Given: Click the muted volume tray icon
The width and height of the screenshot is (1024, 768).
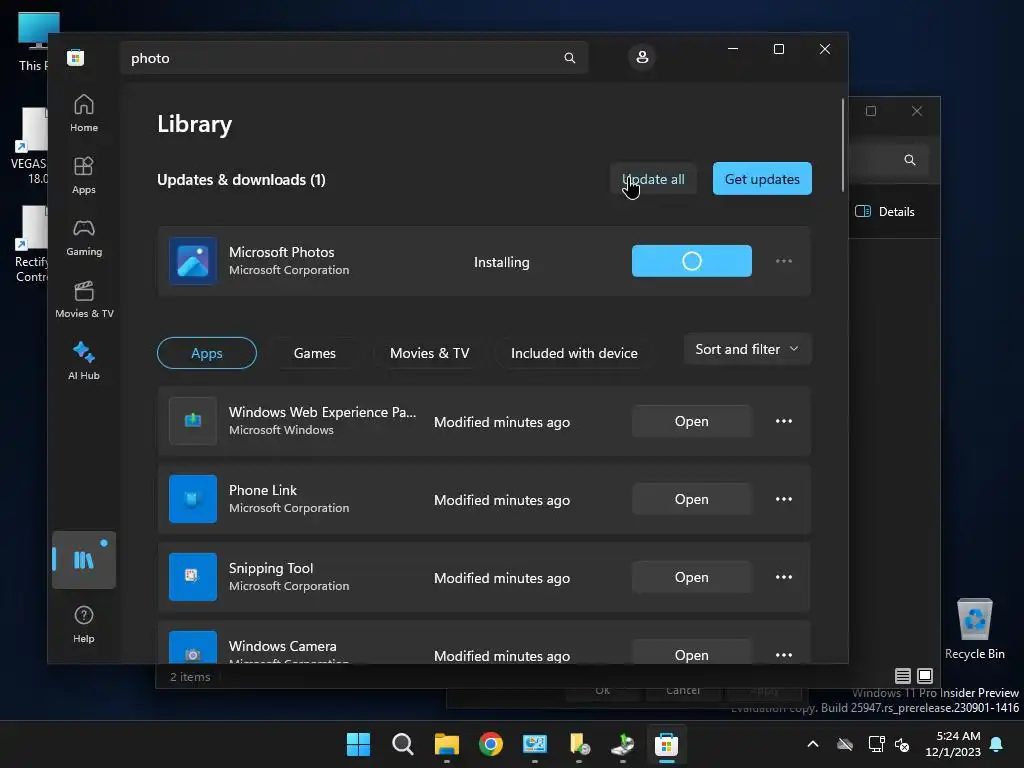Looking at the screenshot, I should 903,744.
